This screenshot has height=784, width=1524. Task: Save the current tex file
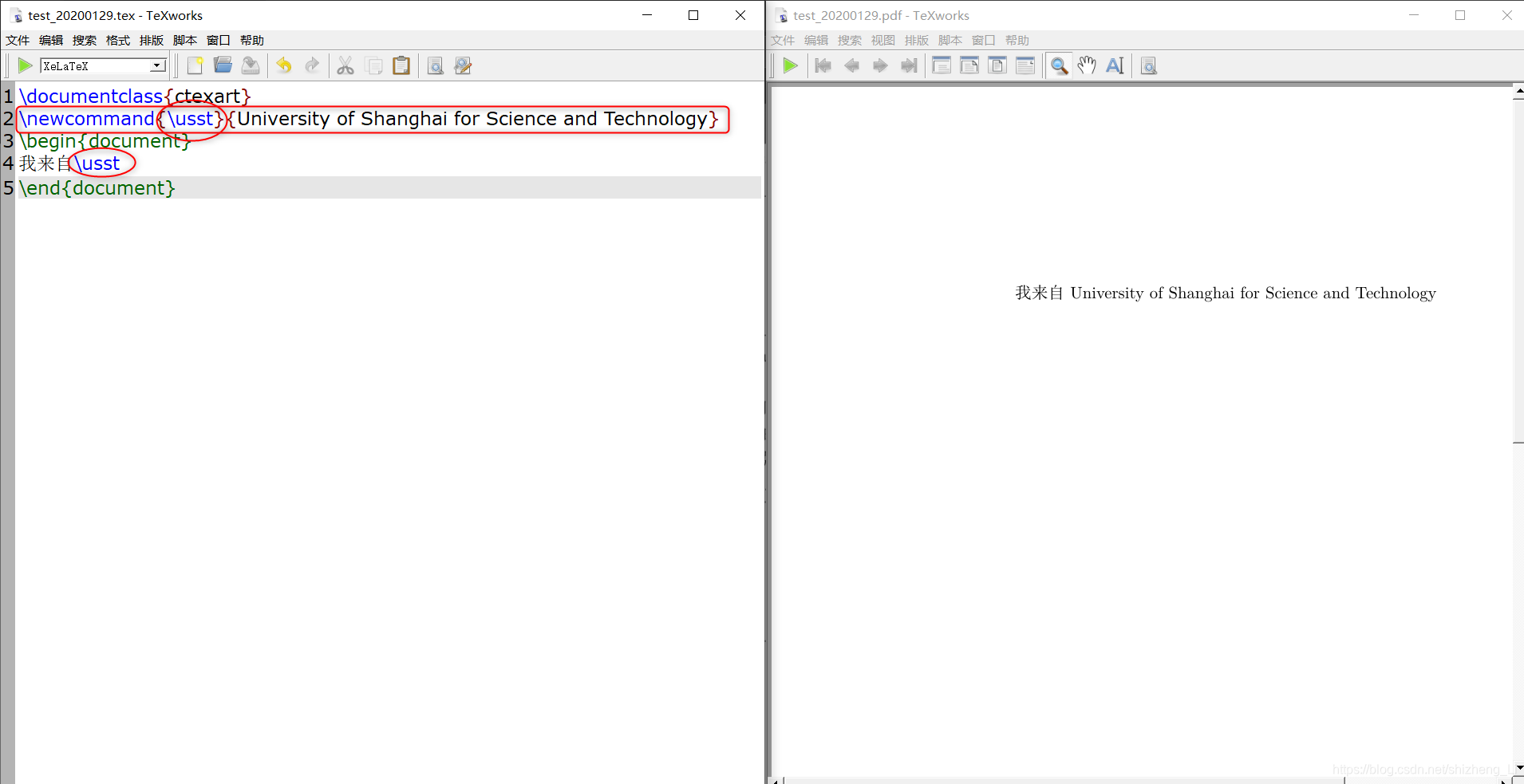tap(251, 65)
